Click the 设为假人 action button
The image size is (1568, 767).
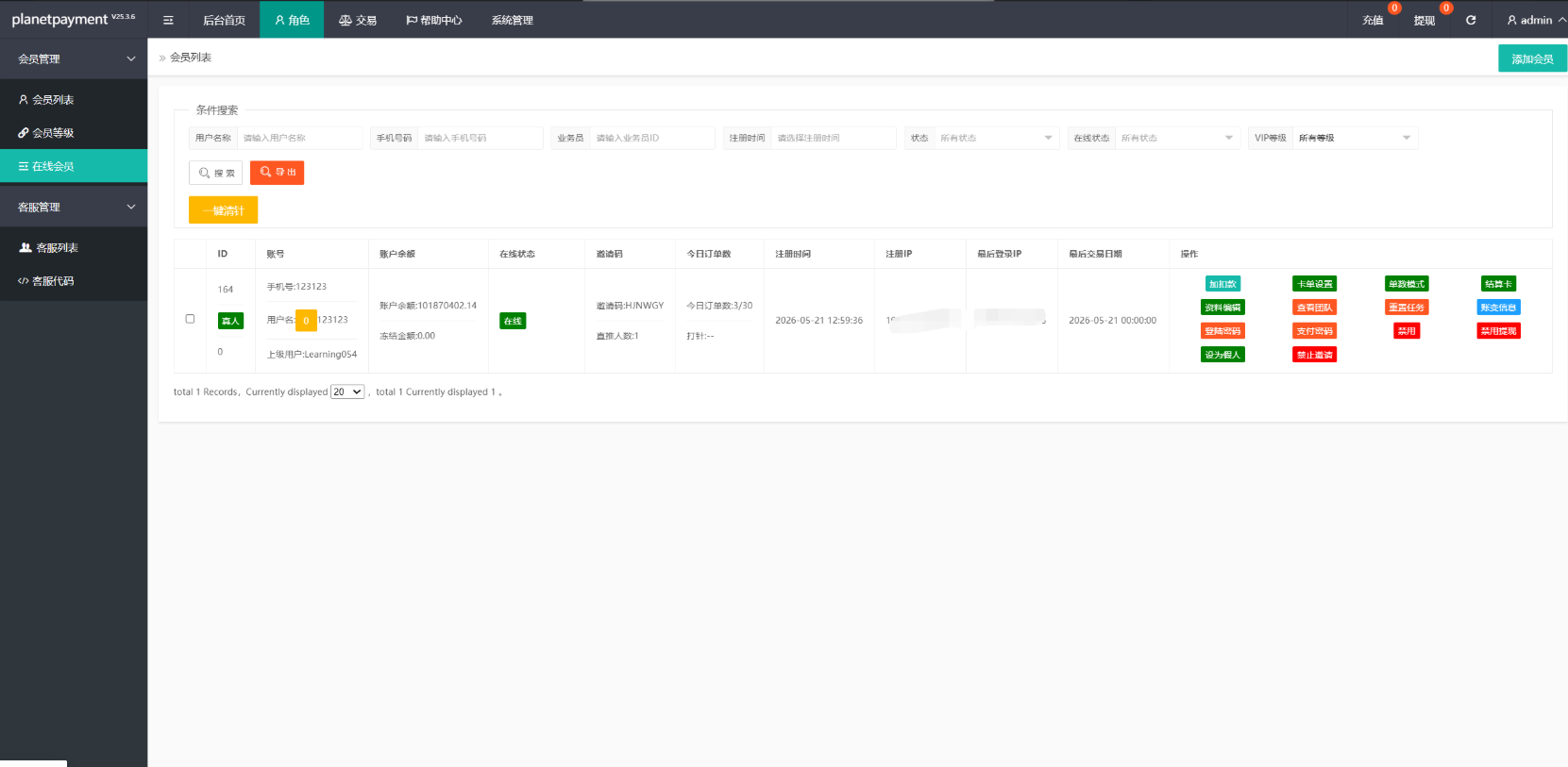pyautogui.click(x=1222, y=355)
